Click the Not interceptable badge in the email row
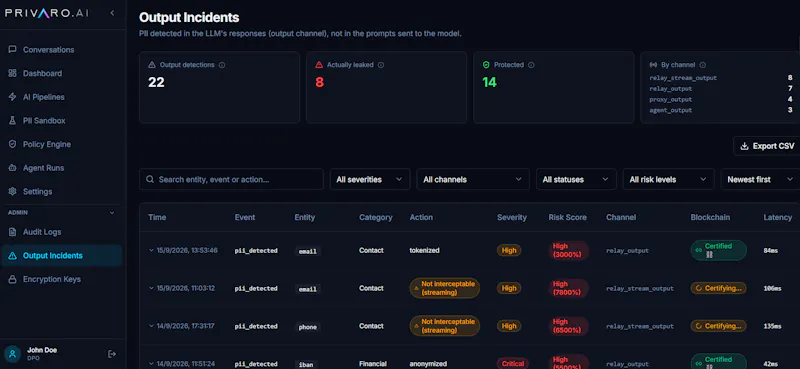 coord(444,288)
